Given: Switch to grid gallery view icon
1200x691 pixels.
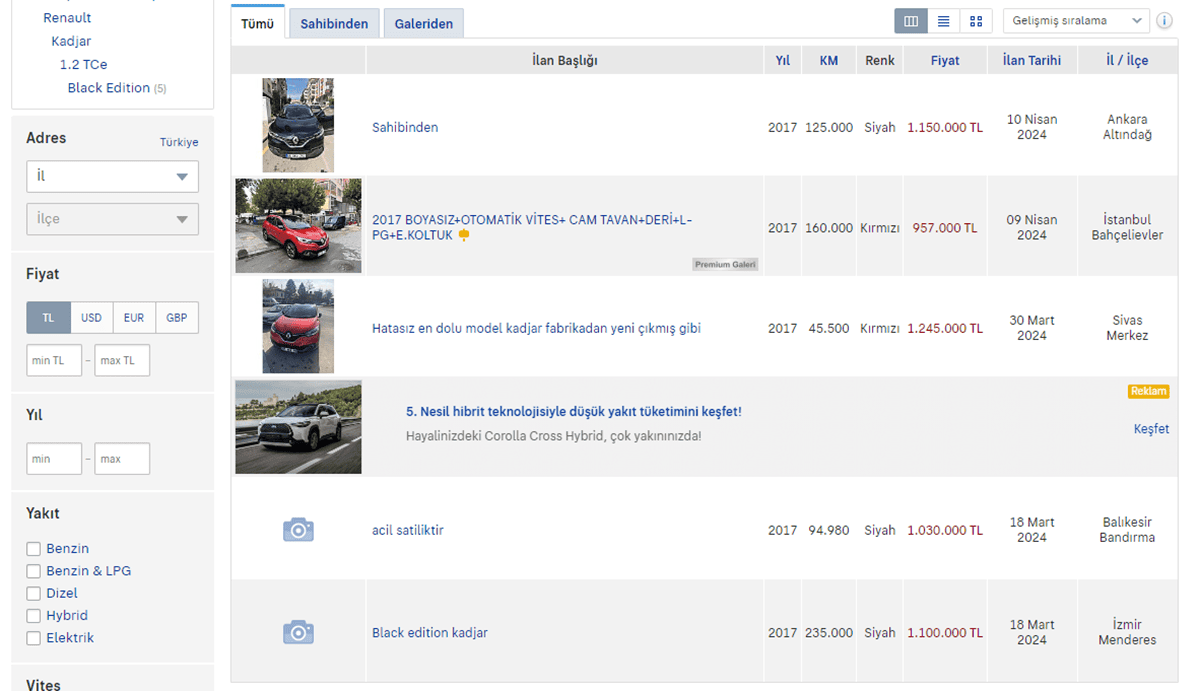Looking at the screenshot, I should pos(976,21).
